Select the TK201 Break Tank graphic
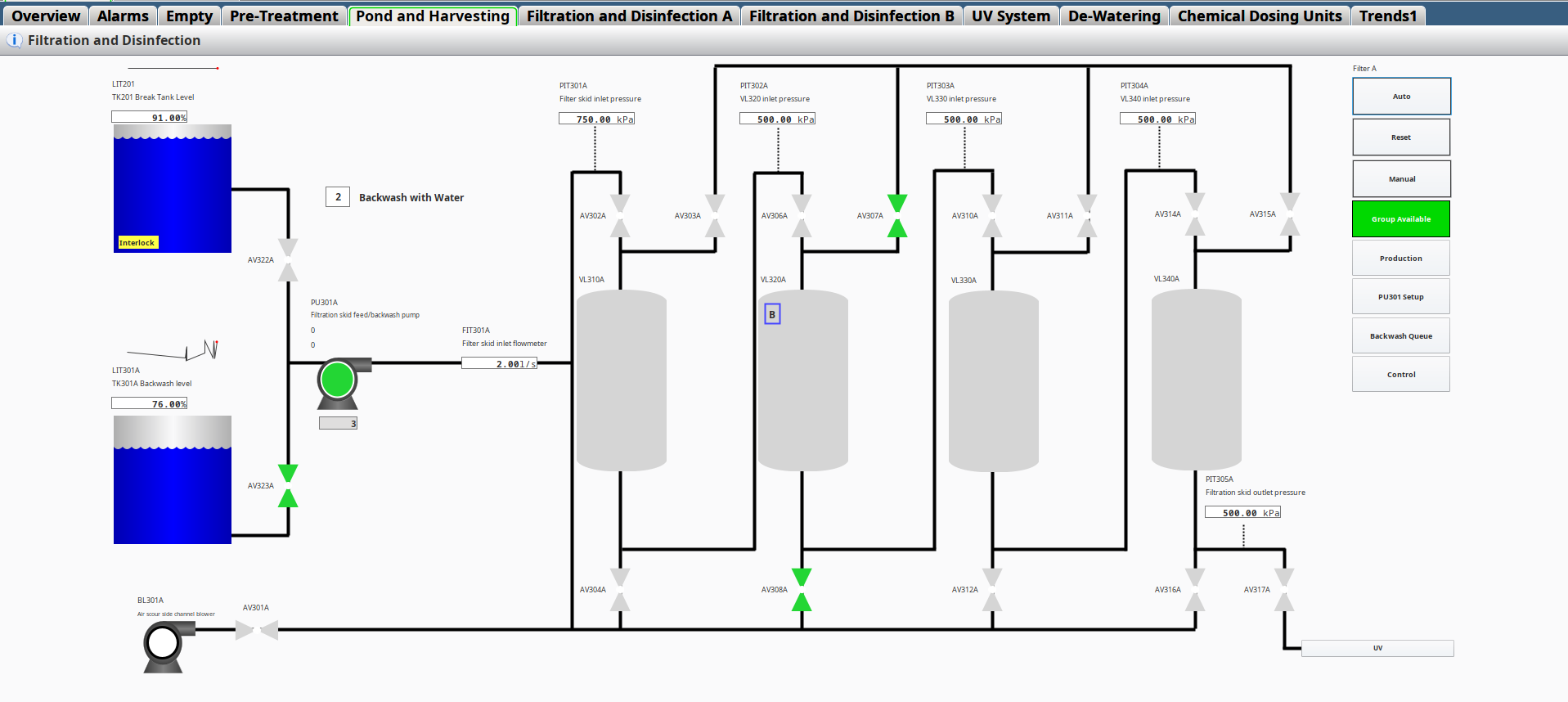Viewport: 1568px width, 702px height. tap(173, 188)
